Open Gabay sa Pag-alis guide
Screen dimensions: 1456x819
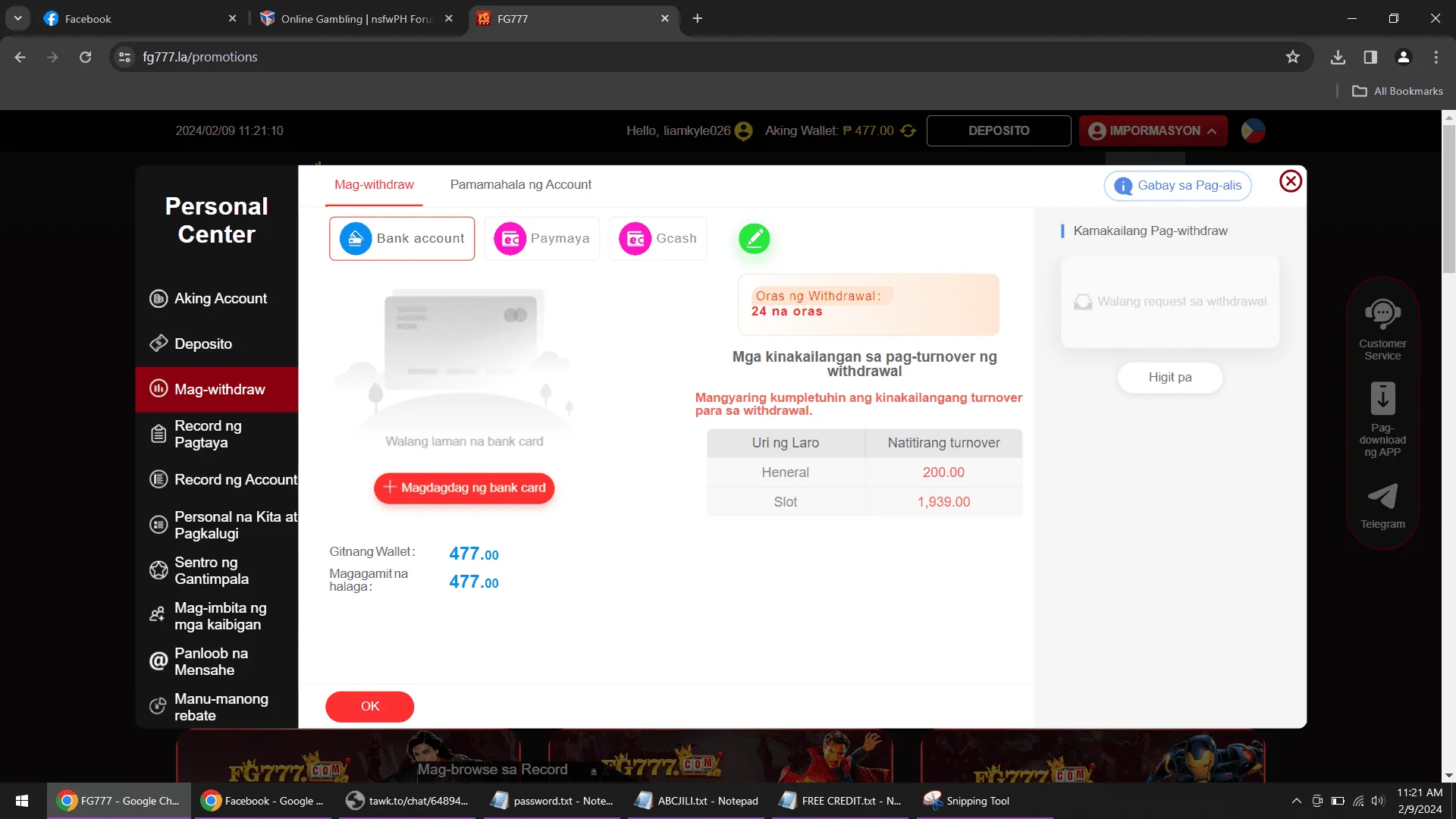(1178, 186)
